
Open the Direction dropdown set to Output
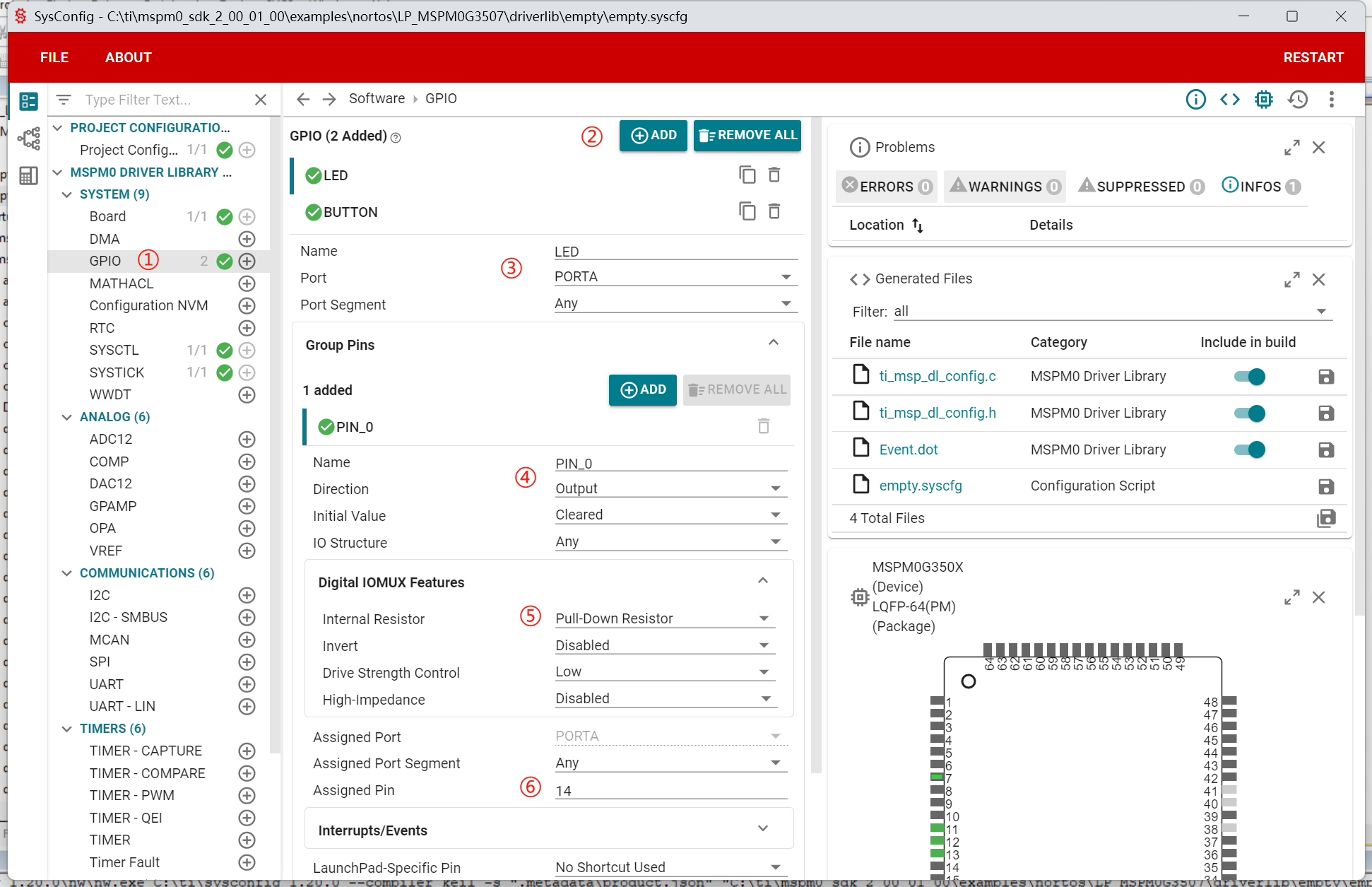point(670,488)
